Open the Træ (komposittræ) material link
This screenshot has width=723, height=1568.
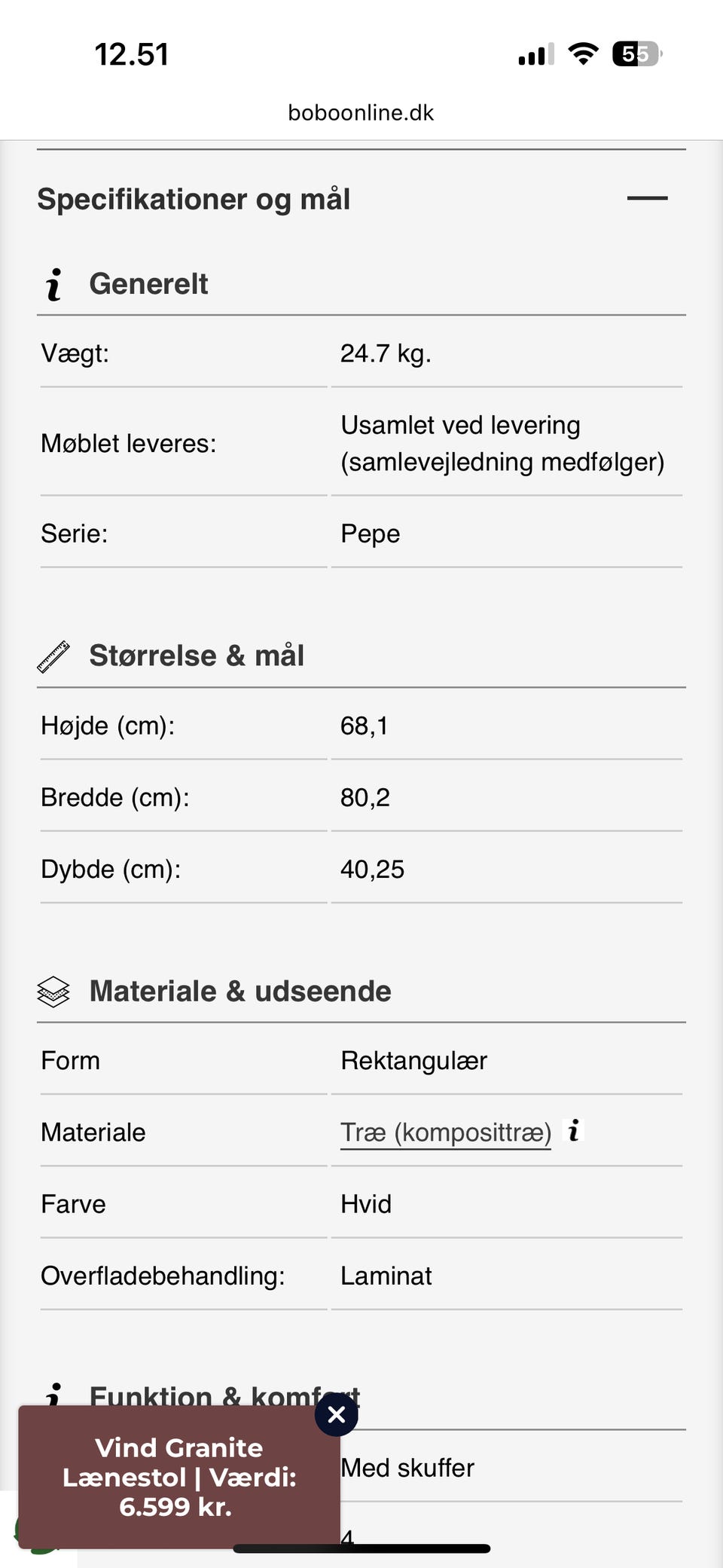click(445, 1132)
